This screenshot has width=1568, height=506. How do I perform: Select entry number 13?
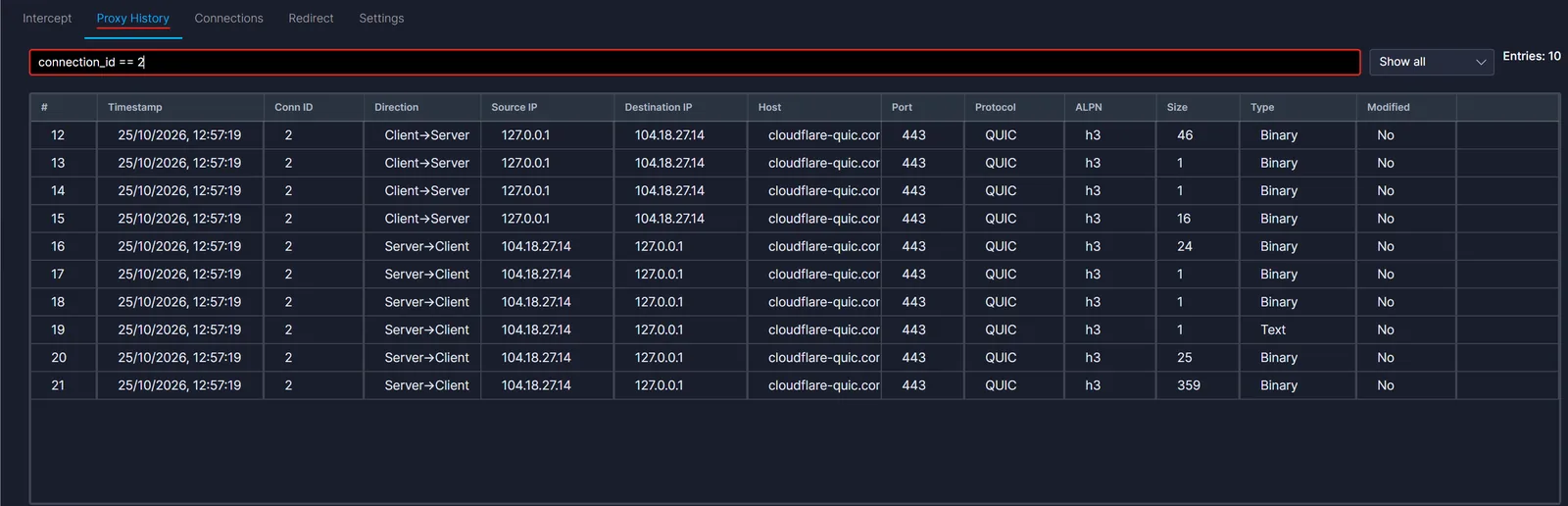click(794, 163)
